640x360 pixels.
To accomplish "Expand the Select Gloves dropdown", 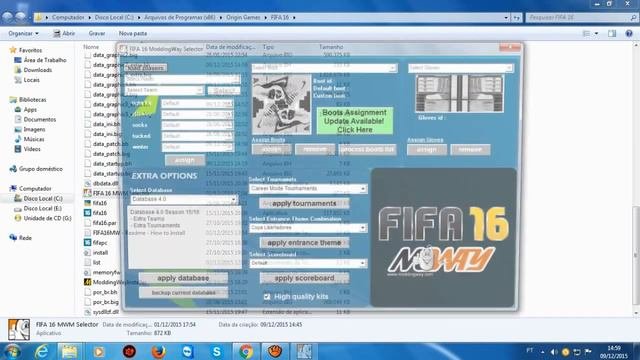I will pos(509,68).
